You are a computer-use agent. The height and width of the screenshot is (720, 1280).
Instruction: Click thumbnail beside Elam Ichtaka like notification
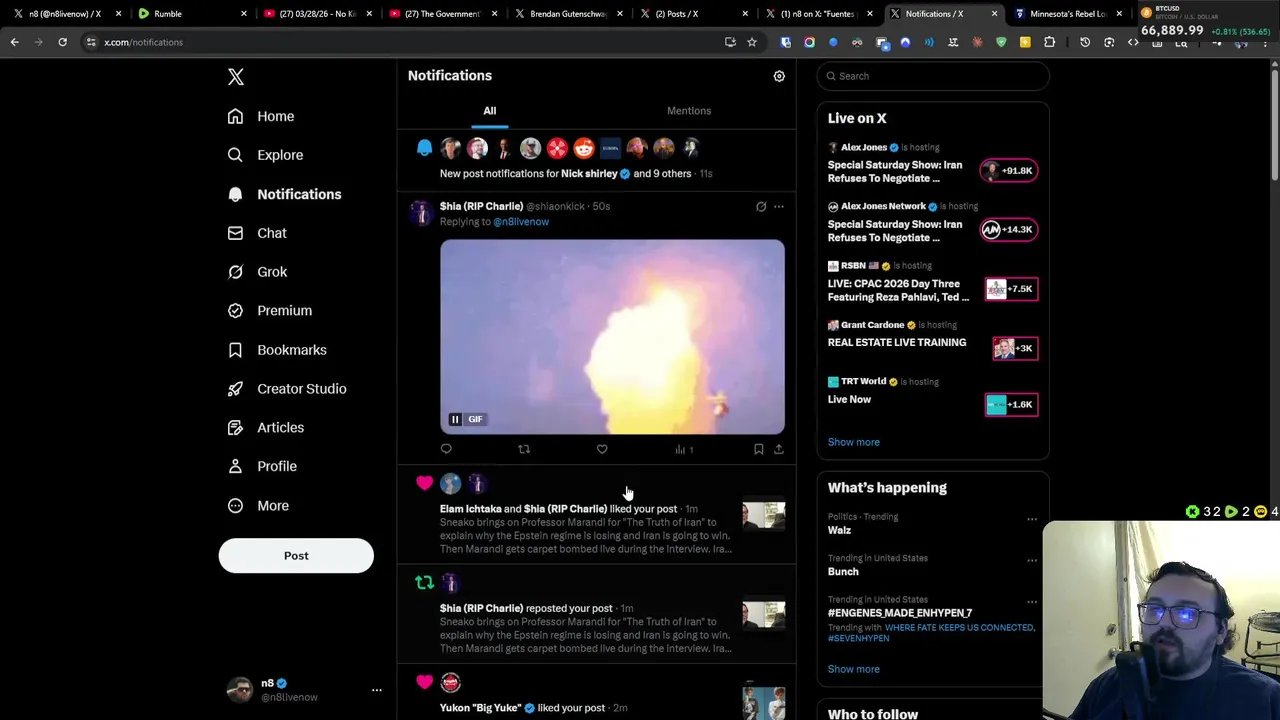tap(764, 515)
